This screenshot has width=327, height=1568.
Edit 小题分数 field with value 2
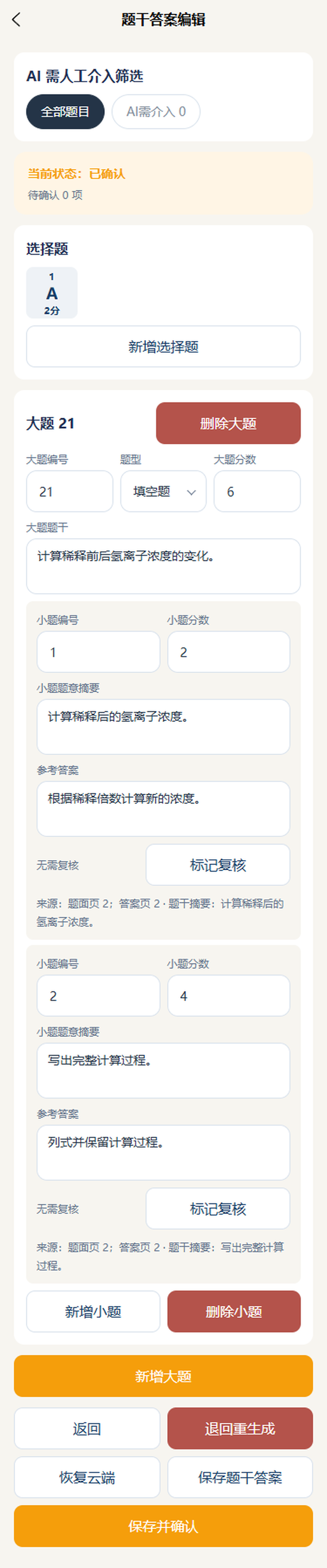[x=229, y=652]
